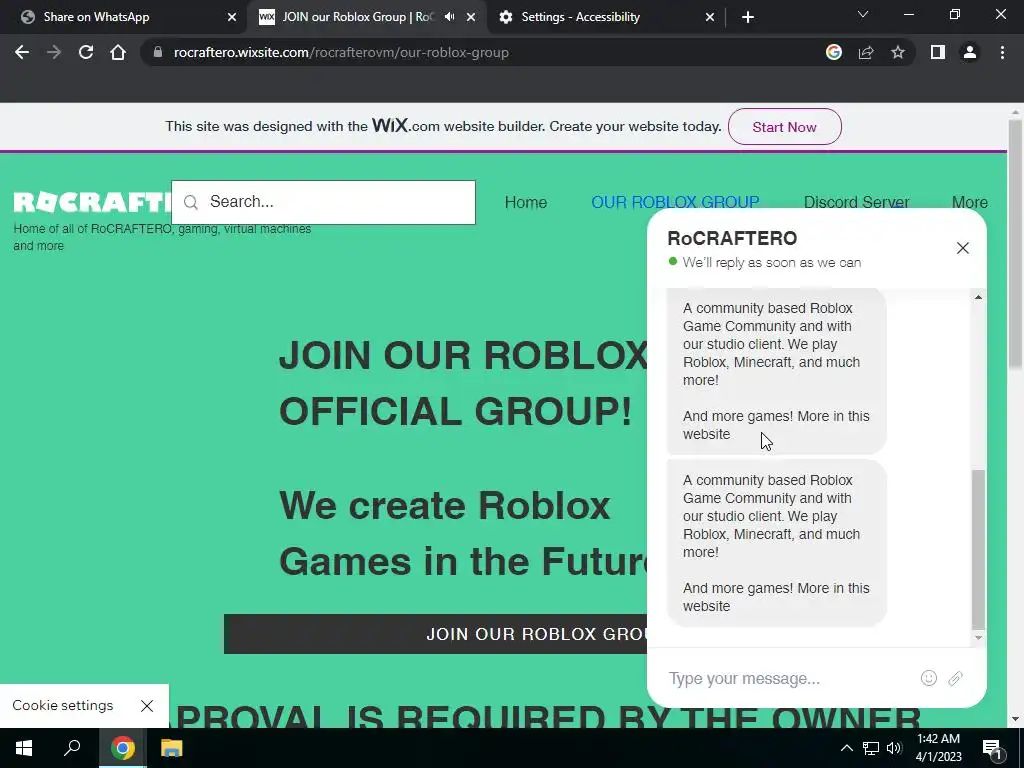Mute the tab via the speaker icon
Image resolution: width=1024 pixels, height=768 pixels.
(449, 17)
